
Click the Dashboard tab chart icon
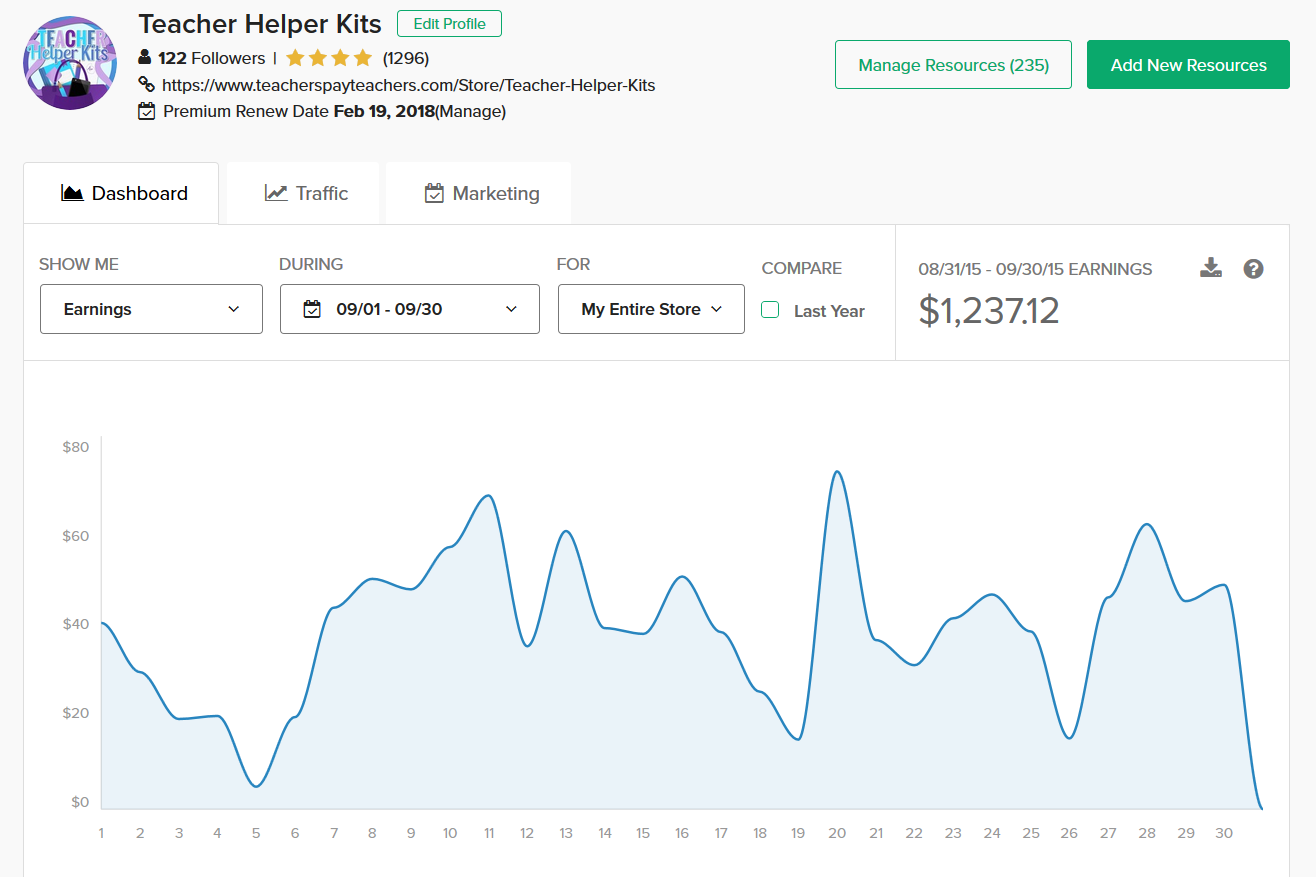coord(72,193)
